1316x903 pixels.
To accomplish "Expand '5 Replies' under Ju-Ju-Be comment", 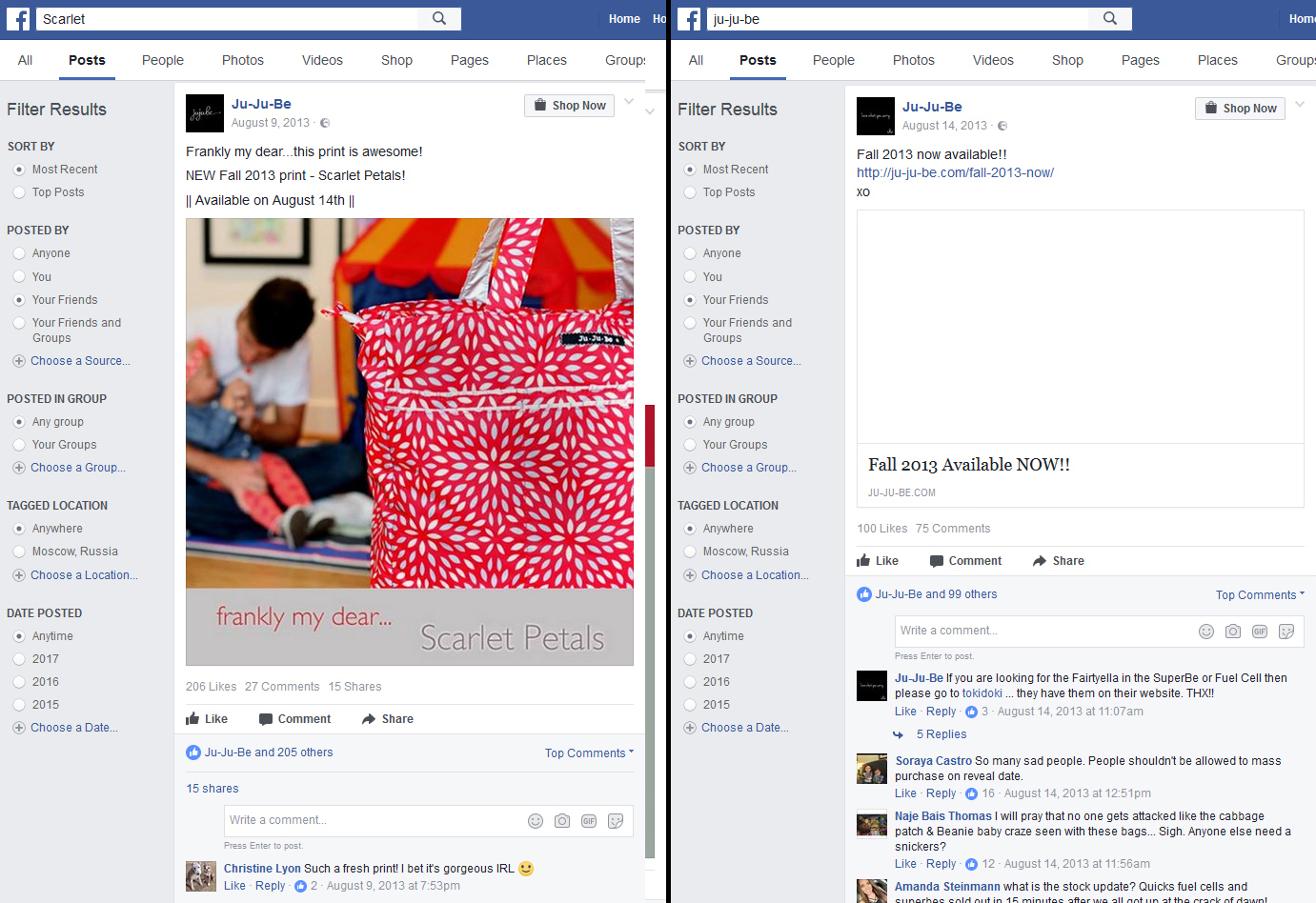I will pyautogui.click(x=941, y=734).
